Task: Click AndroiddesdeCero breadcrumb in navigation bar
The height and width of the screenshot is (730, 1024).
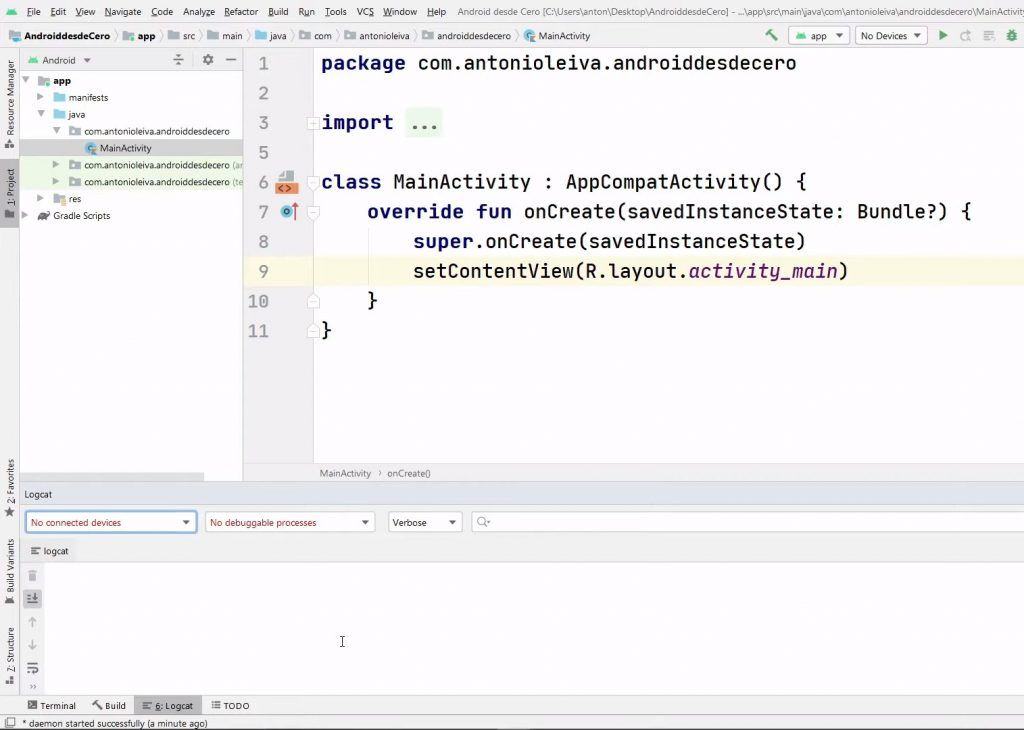Action: click(x=59, y=36)
